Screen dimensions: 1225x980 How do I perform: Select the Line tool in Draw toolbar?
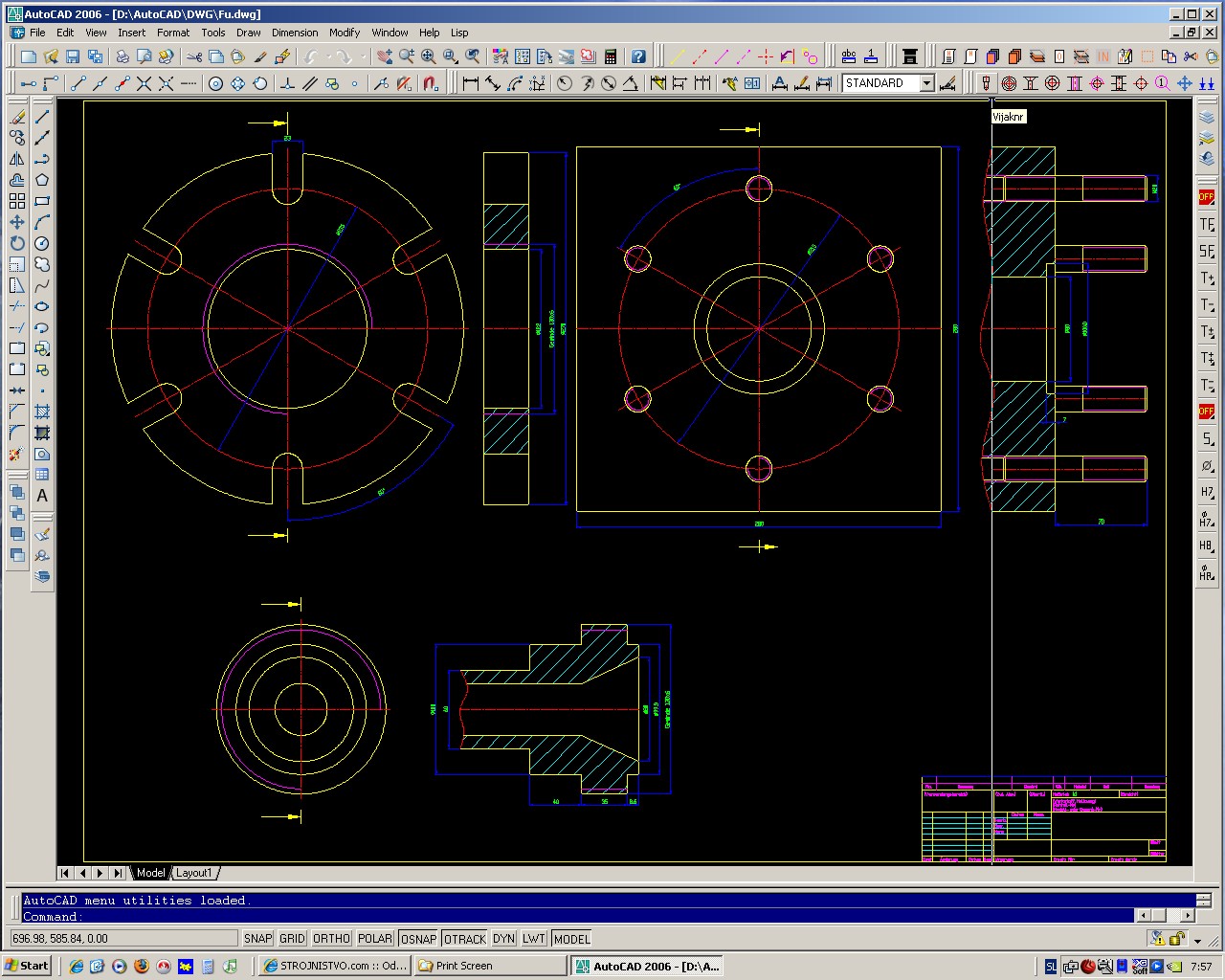(42, 117)
